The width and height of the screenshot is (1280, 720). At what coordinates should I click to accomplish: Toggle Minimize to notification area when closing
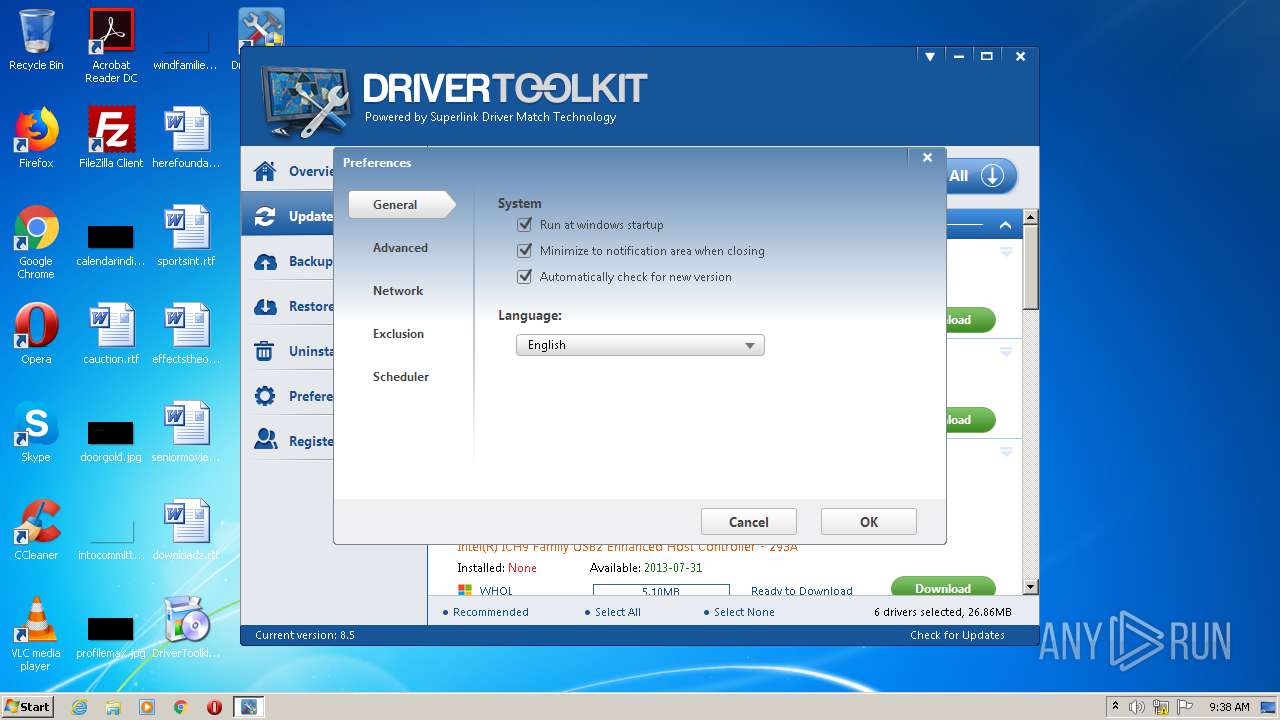524,251
